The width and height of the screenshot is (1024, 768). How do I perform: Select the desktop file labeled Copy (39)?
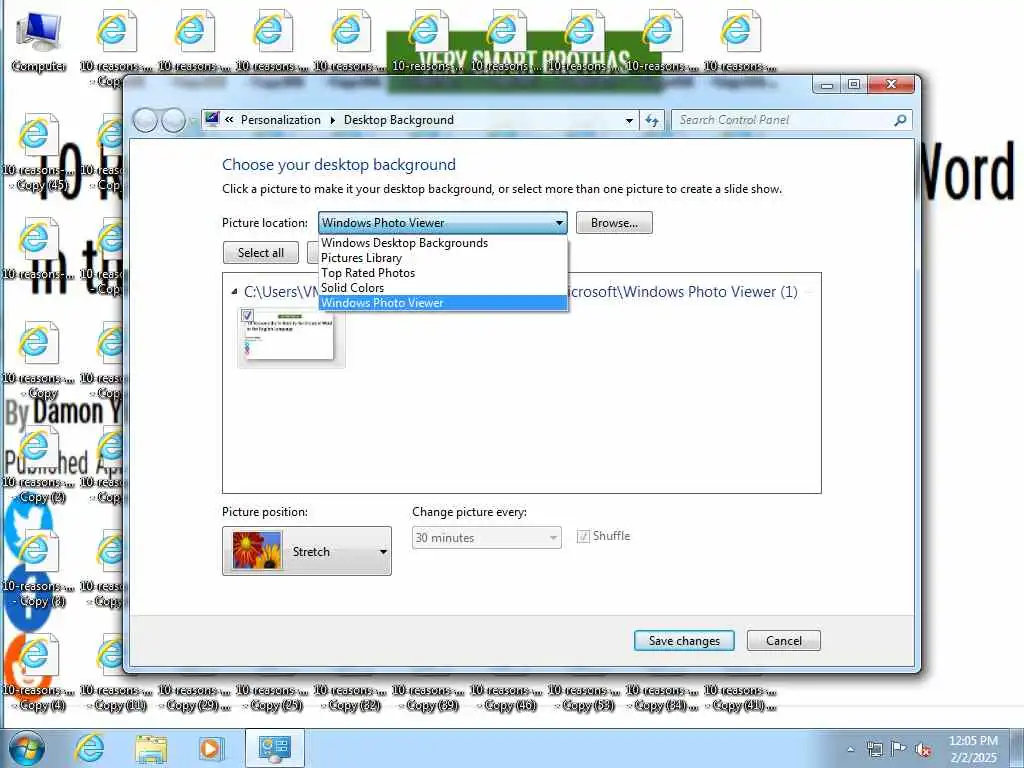coord(428,697)
